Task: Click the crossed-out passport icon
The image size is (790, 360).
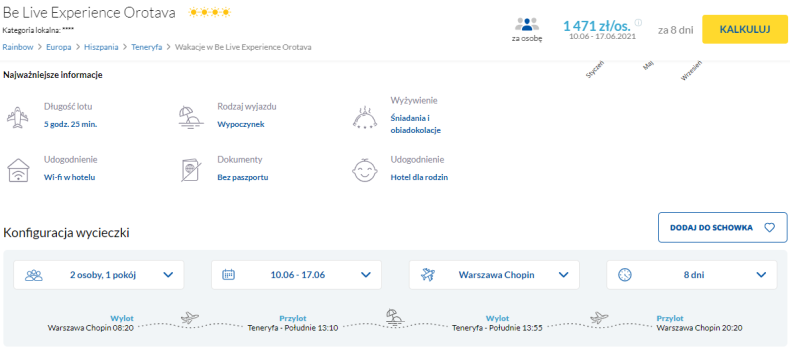Action: click(190, 170)
